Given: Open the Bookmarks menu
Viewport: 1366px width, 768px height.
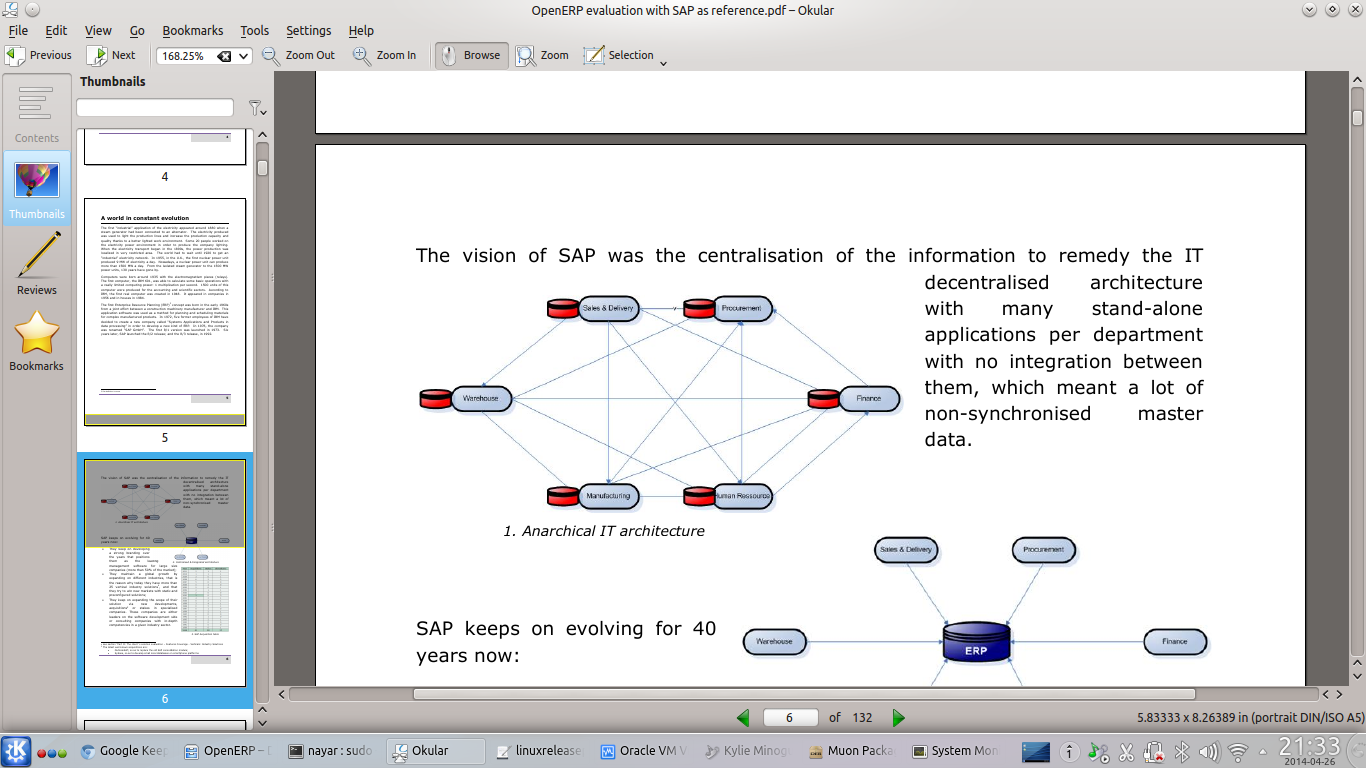Looking at the screenshot, I should point(193,31).
